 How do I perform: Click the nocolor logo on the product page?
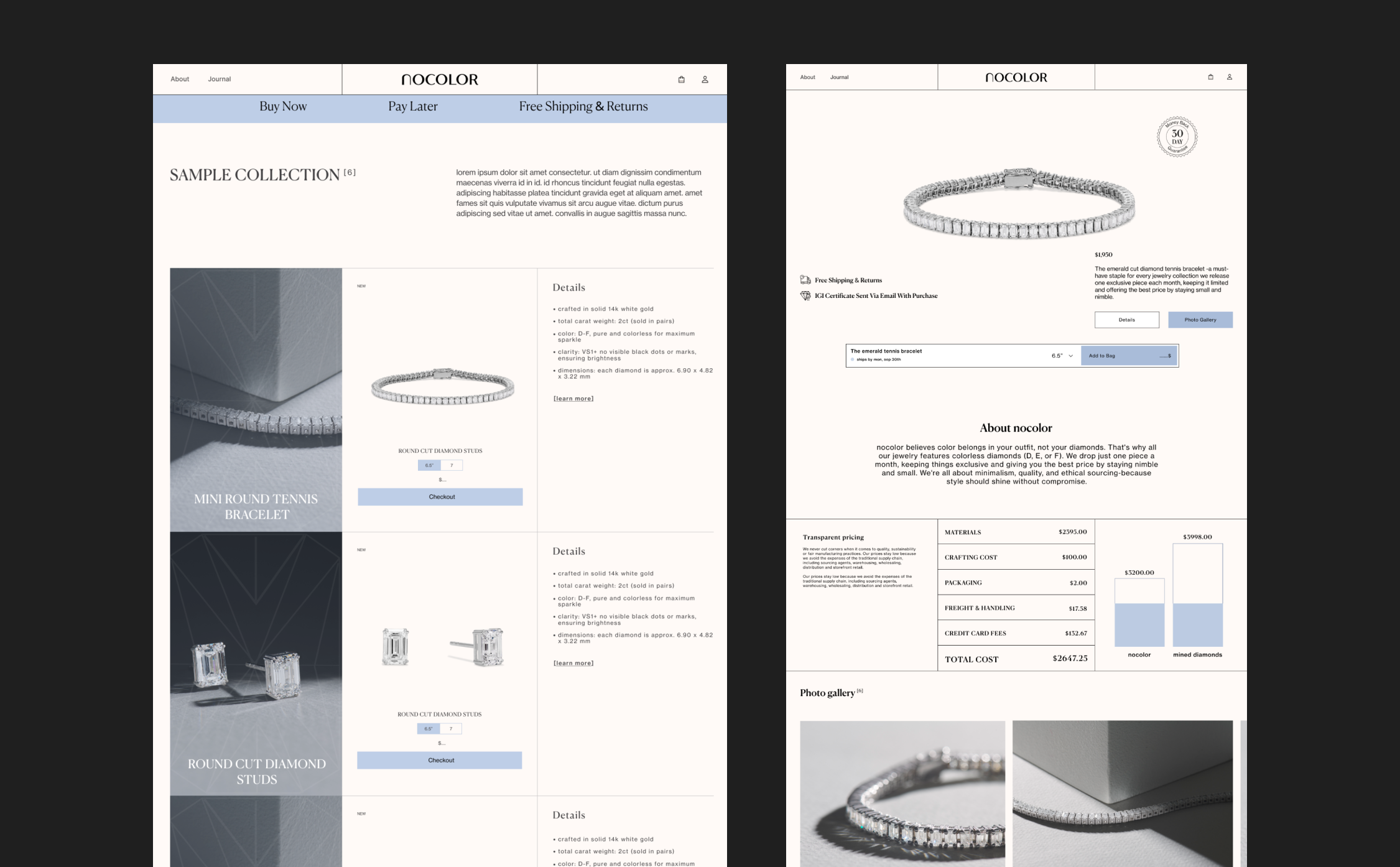[1016, 77]
